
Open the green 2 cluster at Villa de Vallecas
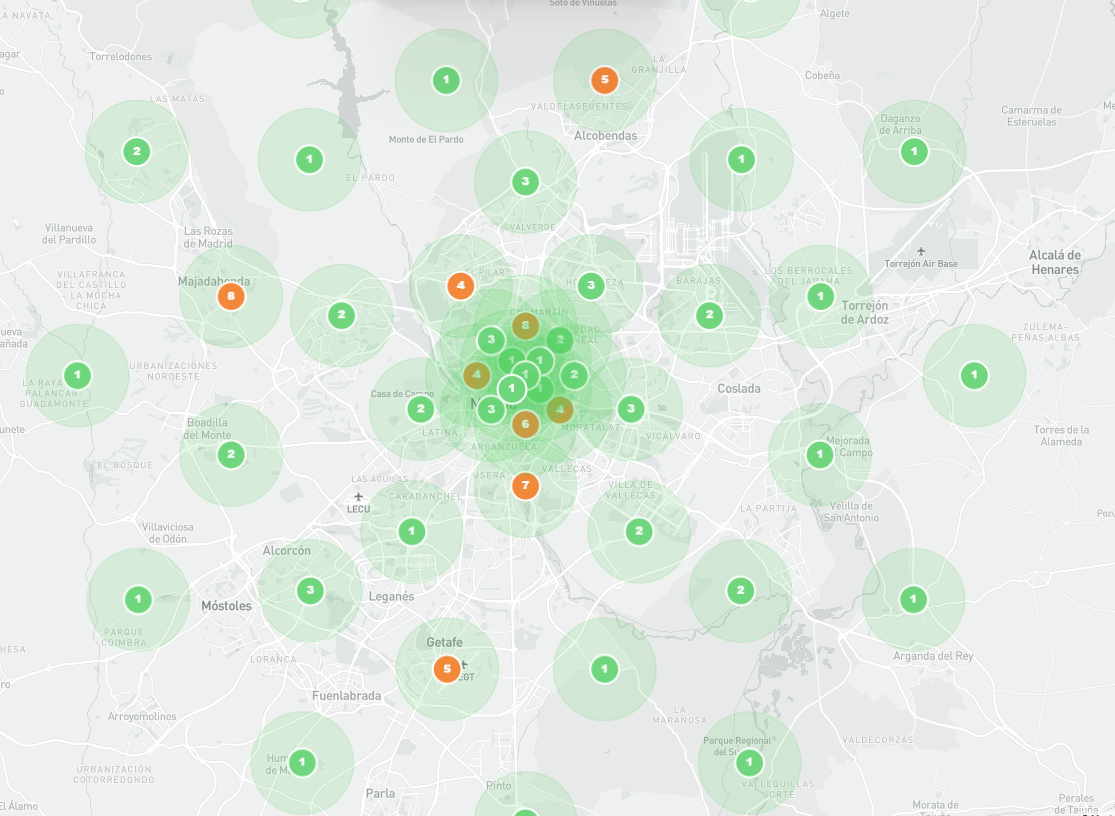[x=639, y=531]
